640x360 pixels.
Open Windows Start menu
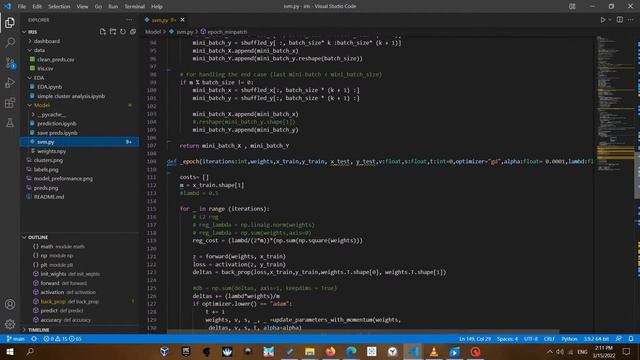[x=10, y=351]
